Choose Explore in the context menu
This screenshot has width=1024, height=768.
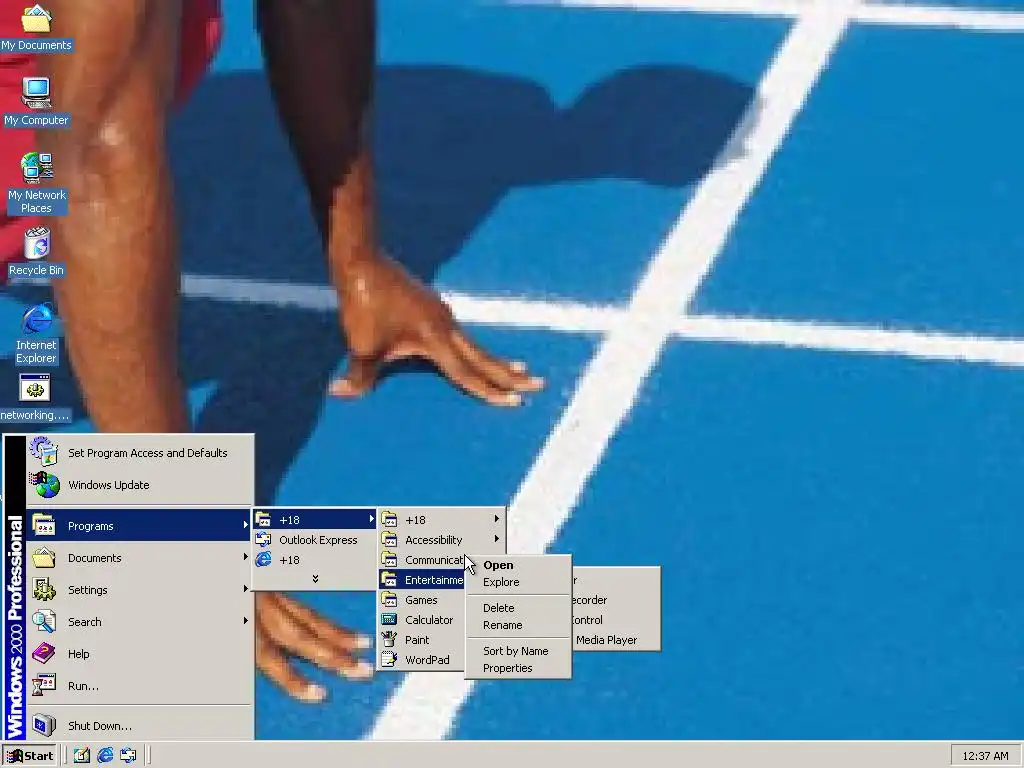point(518,582)
